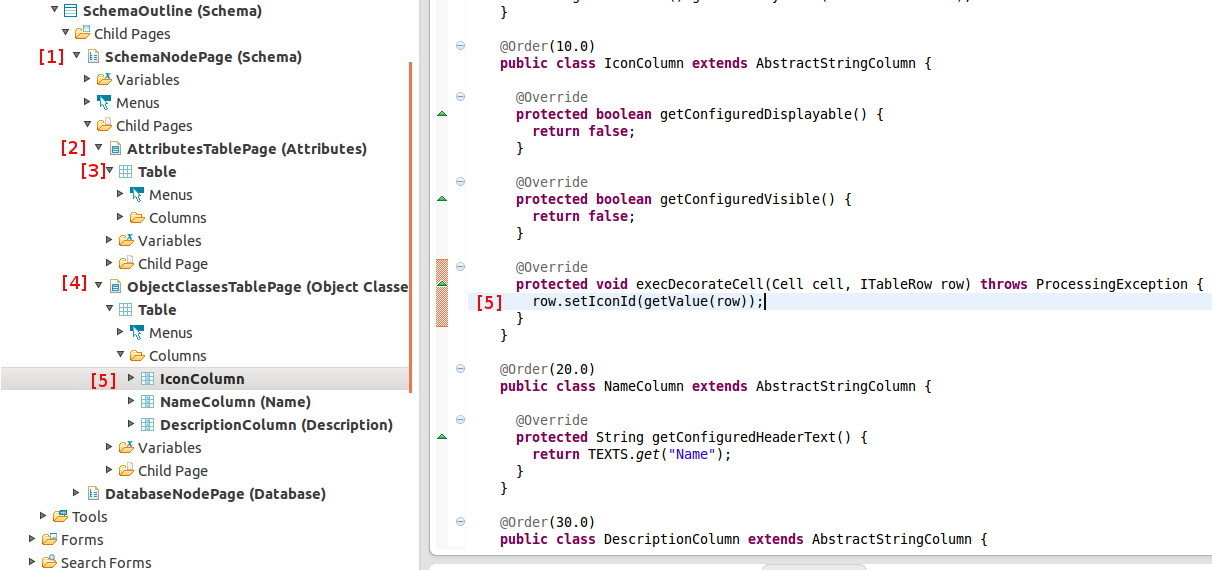
Task: Select NameColumn (Name) in the tree
Action: point(235,402)
